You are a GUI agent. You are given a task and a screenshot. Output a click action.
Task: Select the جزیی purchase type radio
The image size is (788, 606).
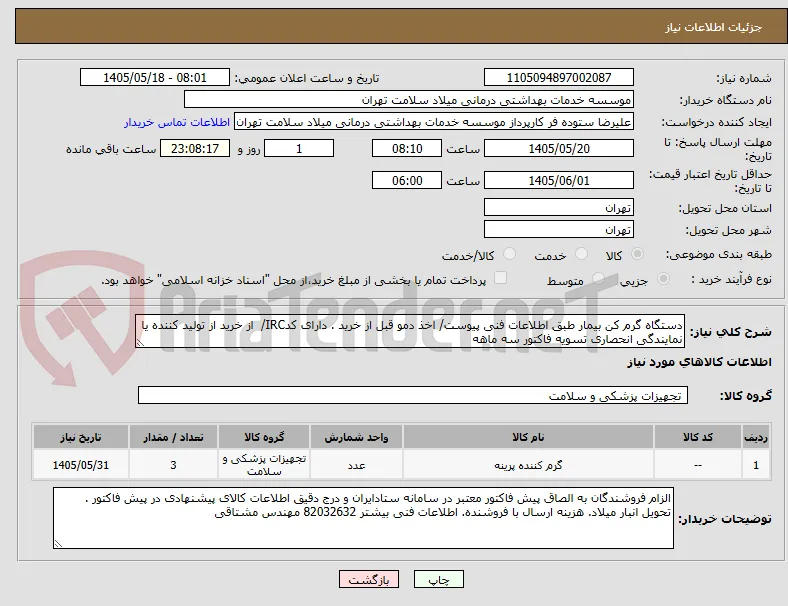coord(663,278)
